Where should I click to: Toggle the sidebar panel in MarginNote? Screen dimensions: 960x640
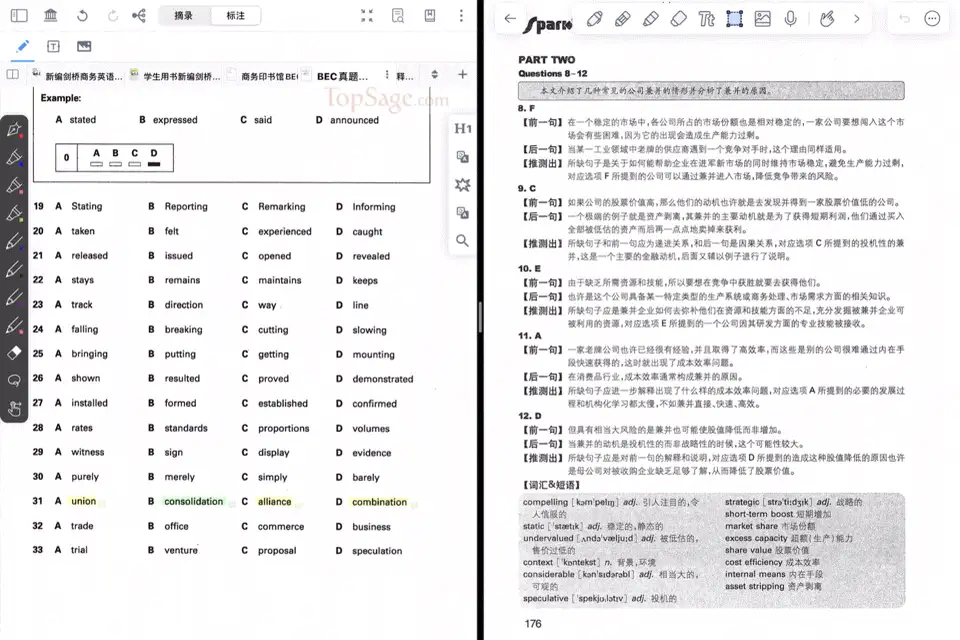coord(19,15)
